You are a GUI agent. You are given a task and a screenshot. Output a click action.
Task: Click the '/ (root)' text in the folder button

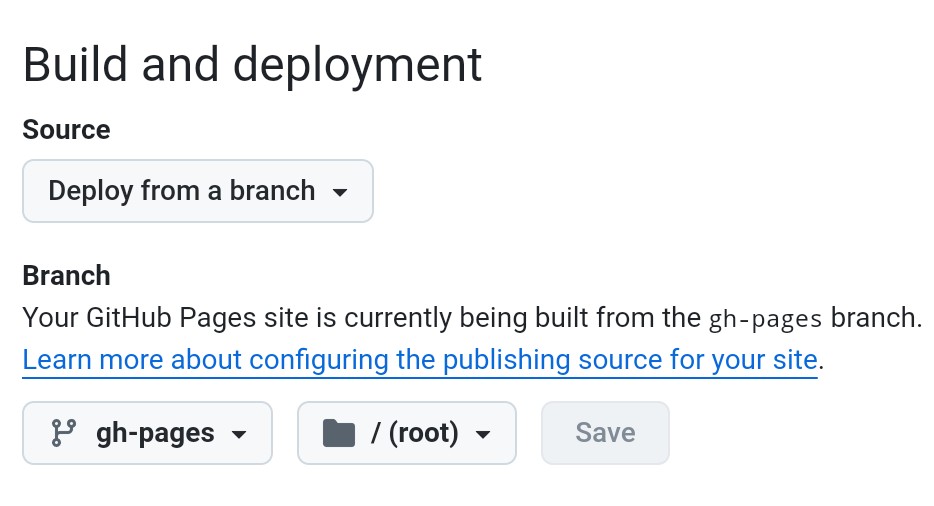pos(415,433)
